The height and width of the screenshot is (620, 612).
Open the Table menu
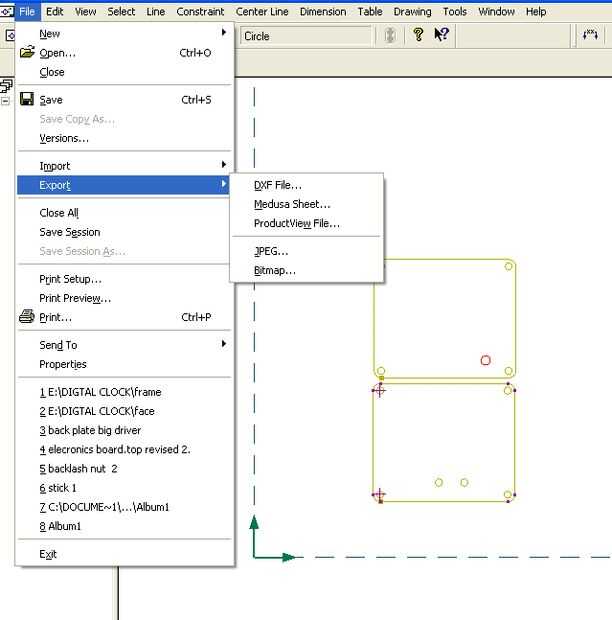point(370,12)
